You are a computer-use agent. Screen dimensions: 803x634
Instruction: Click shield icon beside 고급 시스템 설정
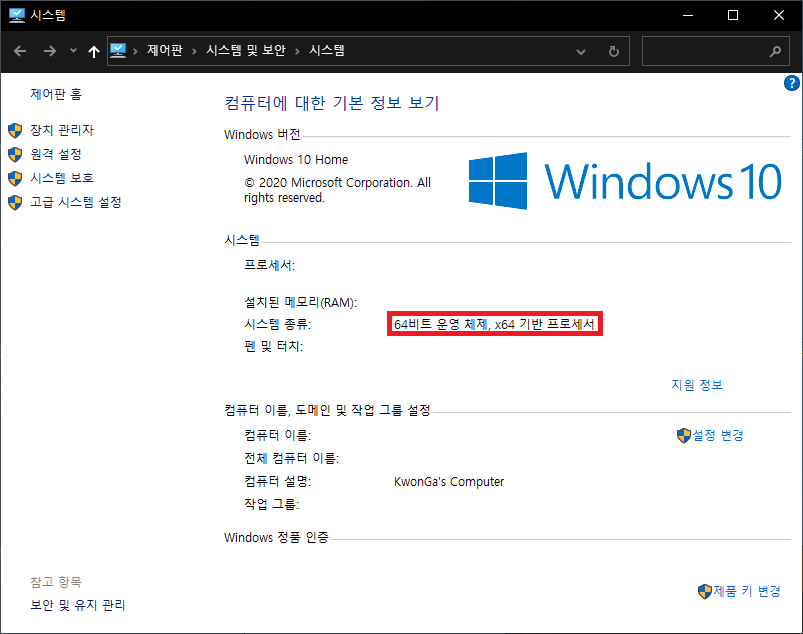(15, 203)
